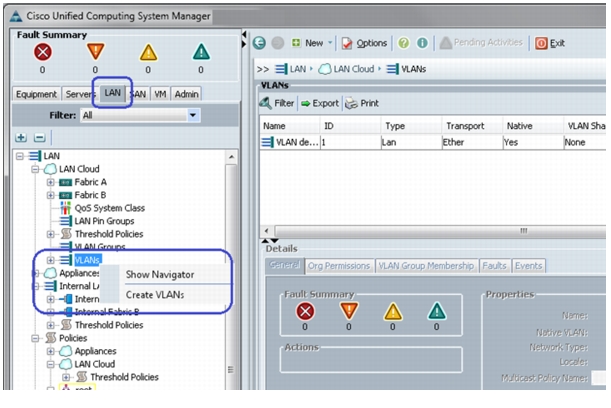Click the critical faults icon in Details Fault Summary
Screen dimensions: 611x408
click(305, 311)
